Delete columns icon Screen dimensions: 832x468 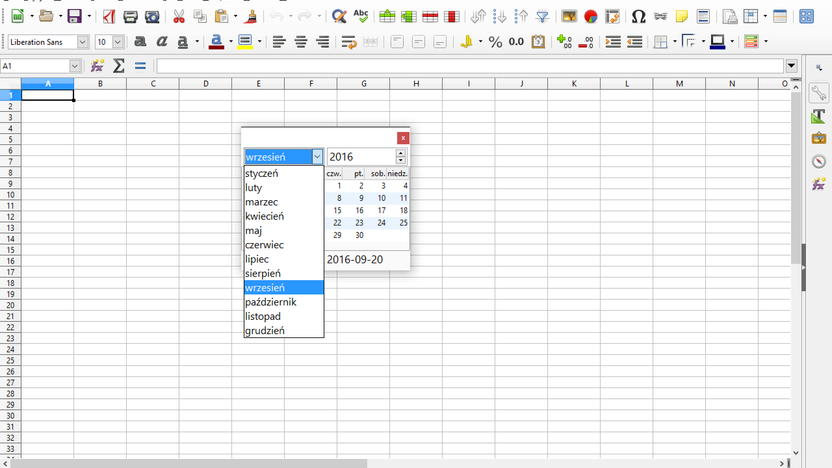[x=452, y=16]
